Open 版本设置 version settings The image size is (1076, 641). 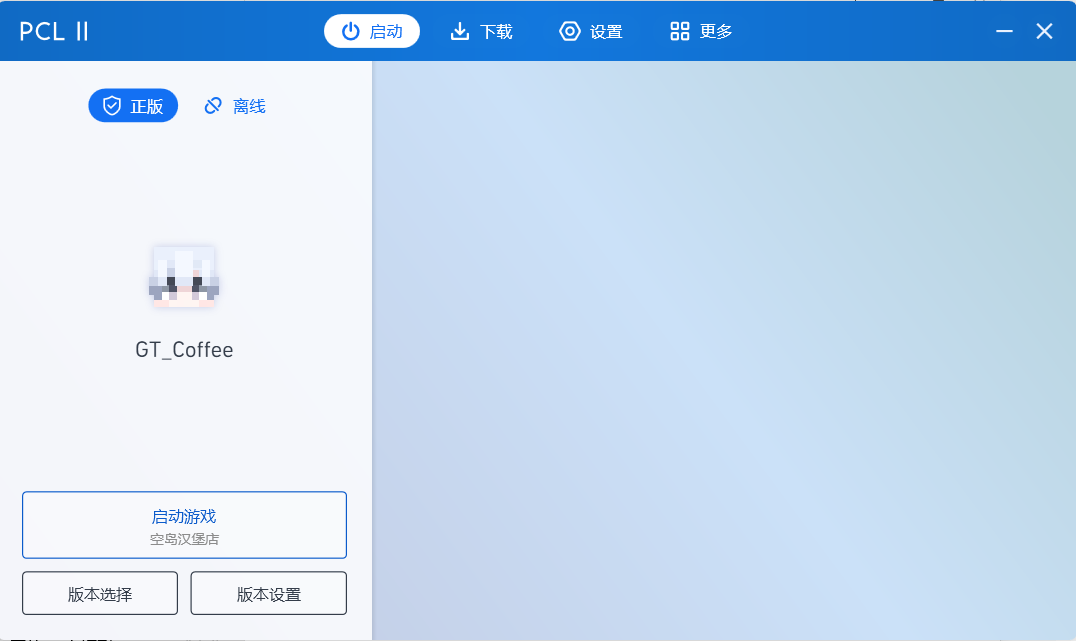point(268,594)
